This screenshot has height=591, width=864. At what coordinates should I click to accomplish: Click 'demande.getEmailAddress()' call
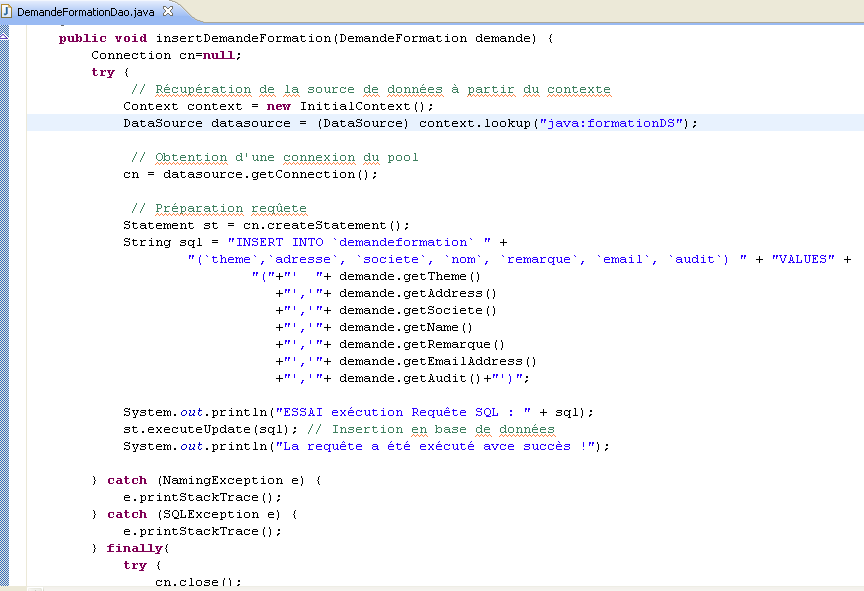[438, 362]
